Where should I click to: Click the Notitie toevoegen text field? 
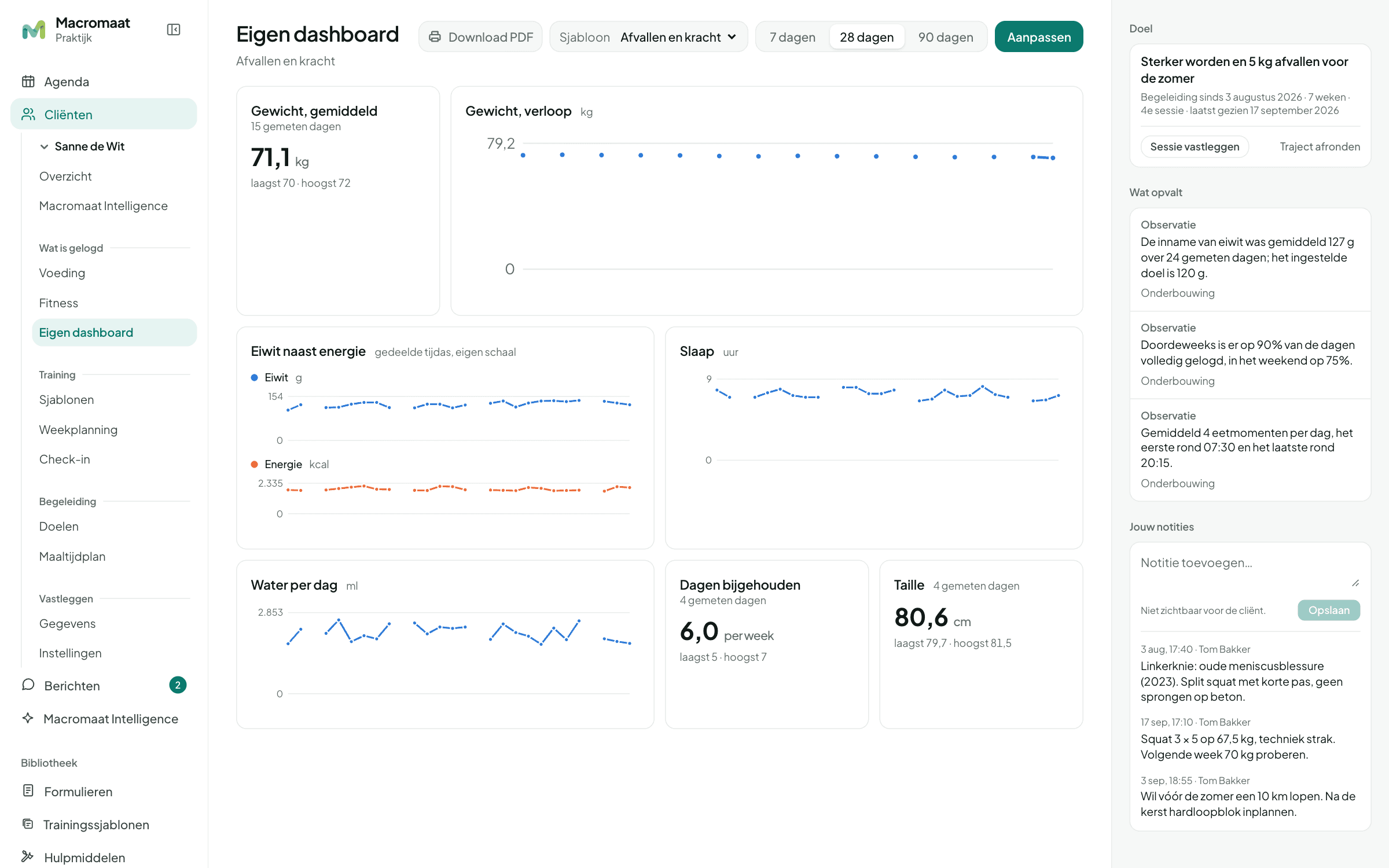coord(1250,569)
